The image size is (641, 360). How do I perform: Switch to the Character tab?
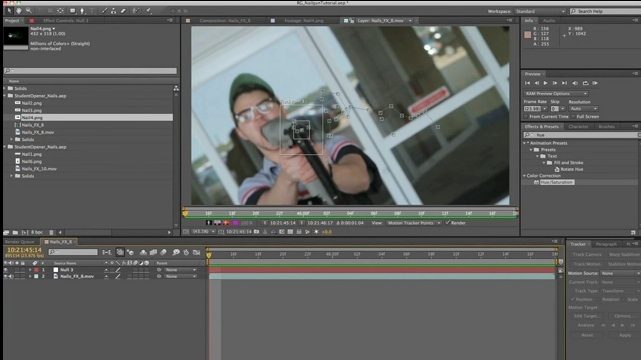(x=578, y=127)
